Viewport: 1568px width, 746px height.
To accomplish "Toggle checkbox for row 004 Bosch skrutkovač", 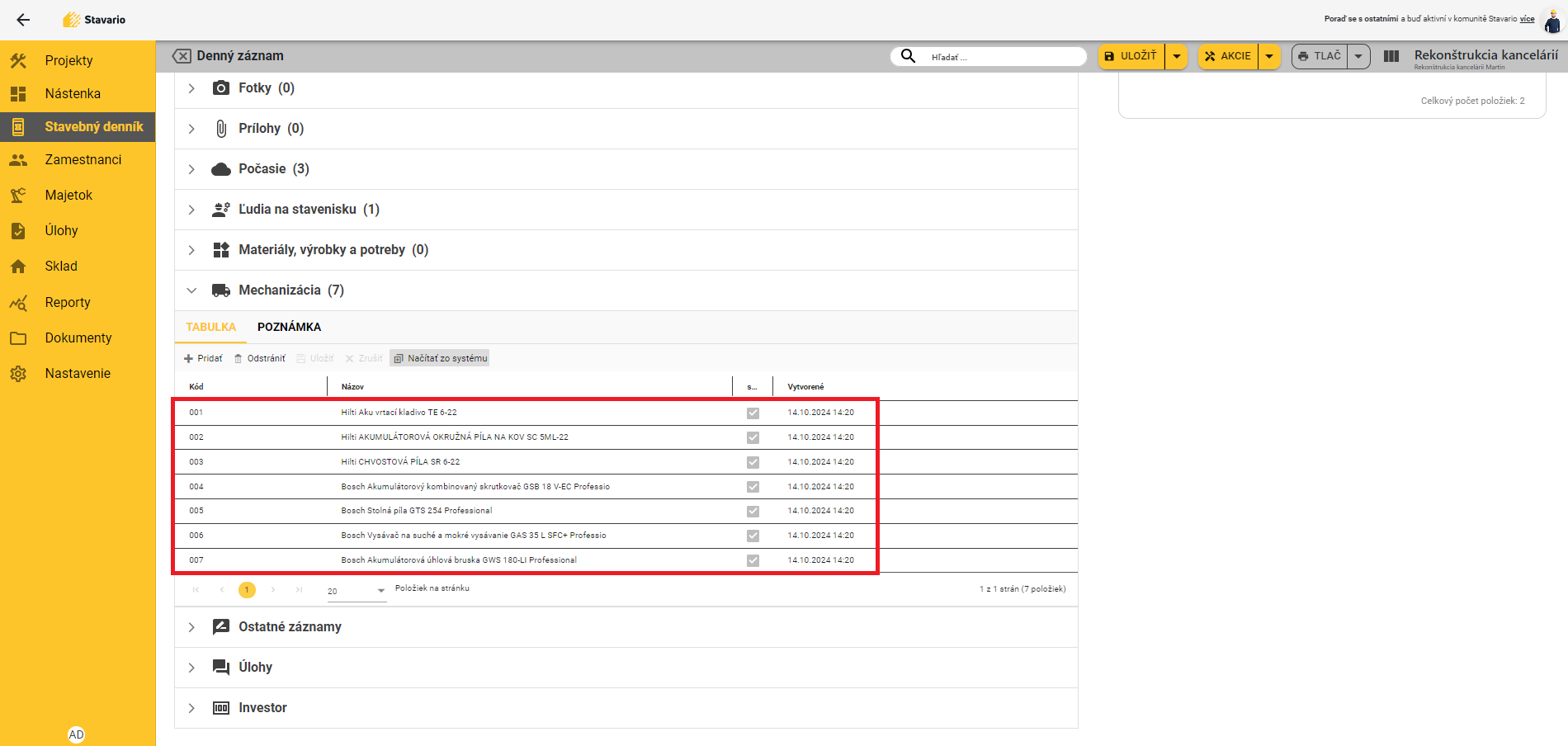I will tap(753, 487).
